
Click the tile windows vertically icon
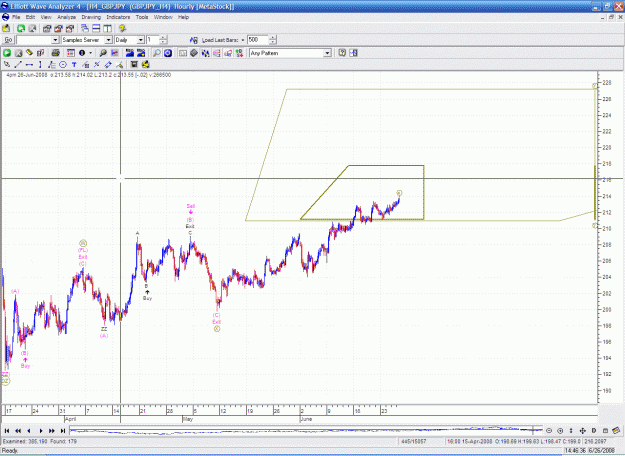coord(107,28)
